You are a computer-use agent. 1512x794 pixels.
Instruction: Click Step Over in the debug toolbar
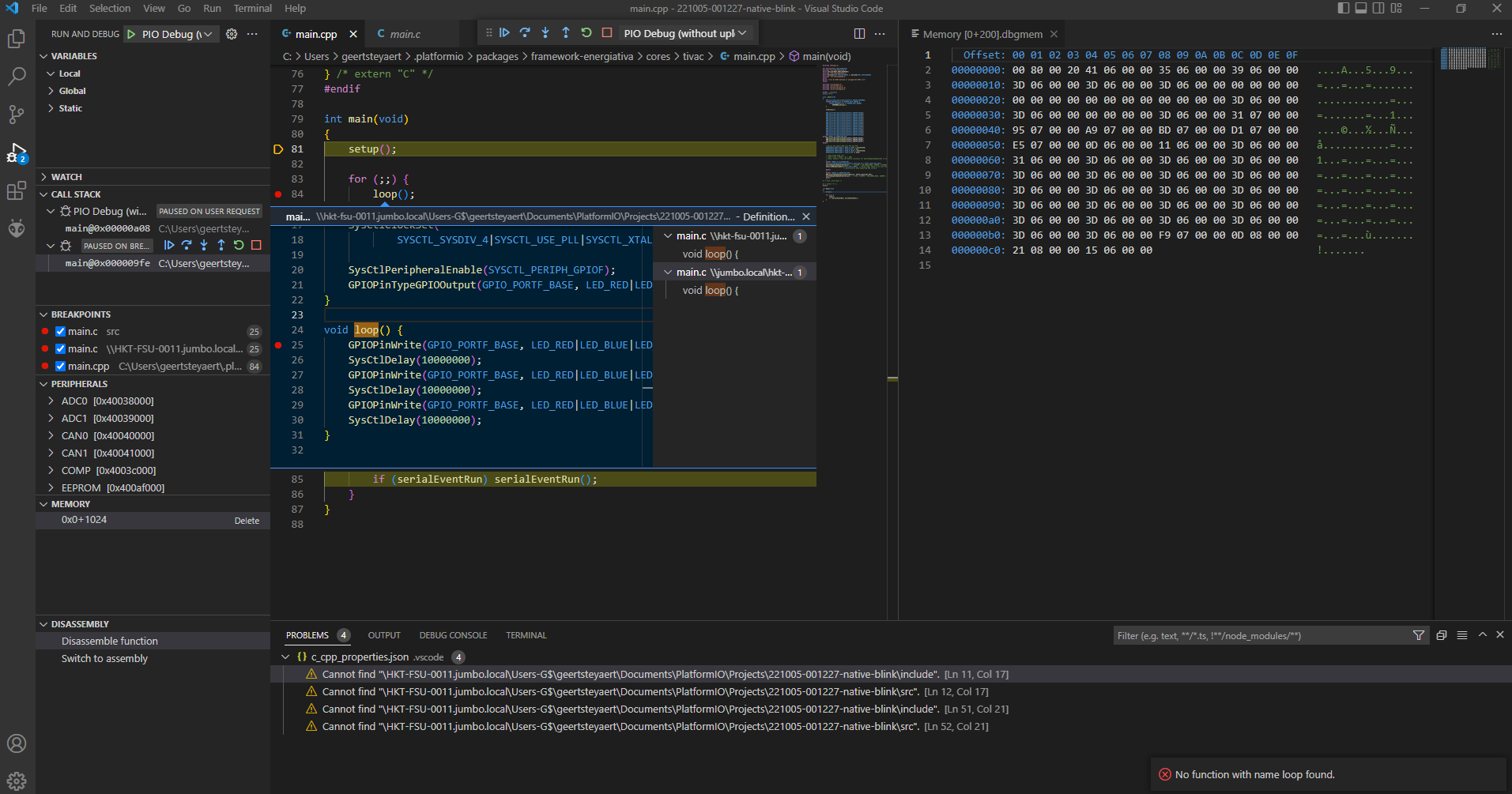[x=525, y=33]
